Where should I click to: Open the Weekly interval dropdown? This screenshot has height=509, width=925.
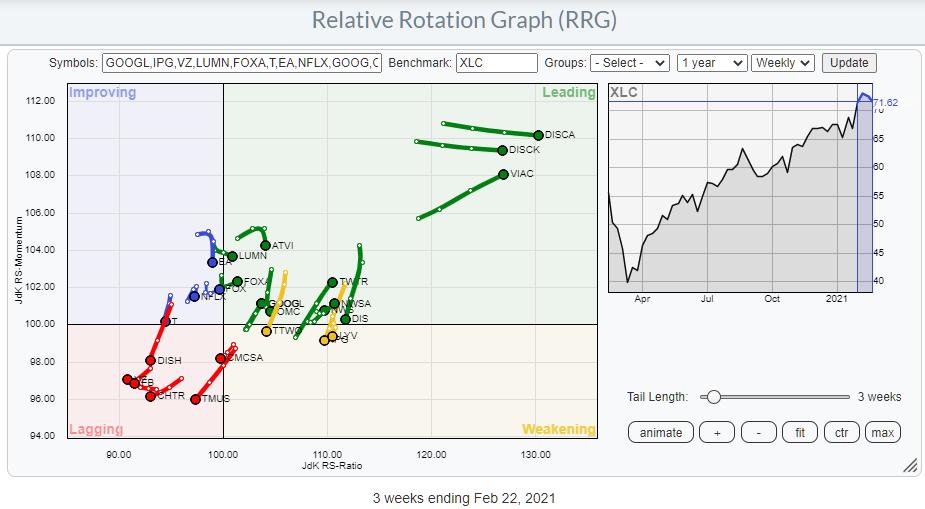[783, 63]
